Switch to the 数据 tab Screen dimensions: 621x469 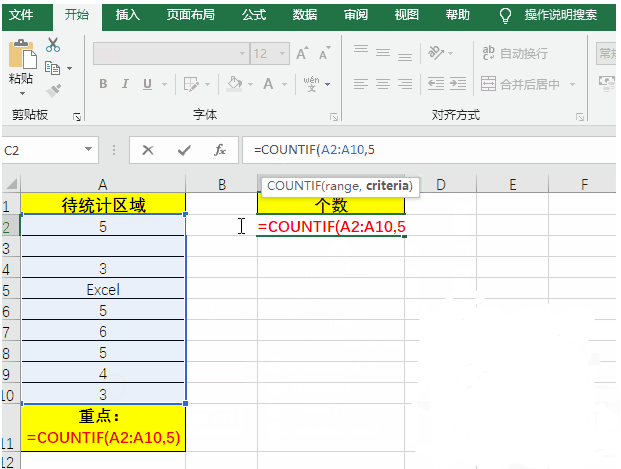(305, 15)
